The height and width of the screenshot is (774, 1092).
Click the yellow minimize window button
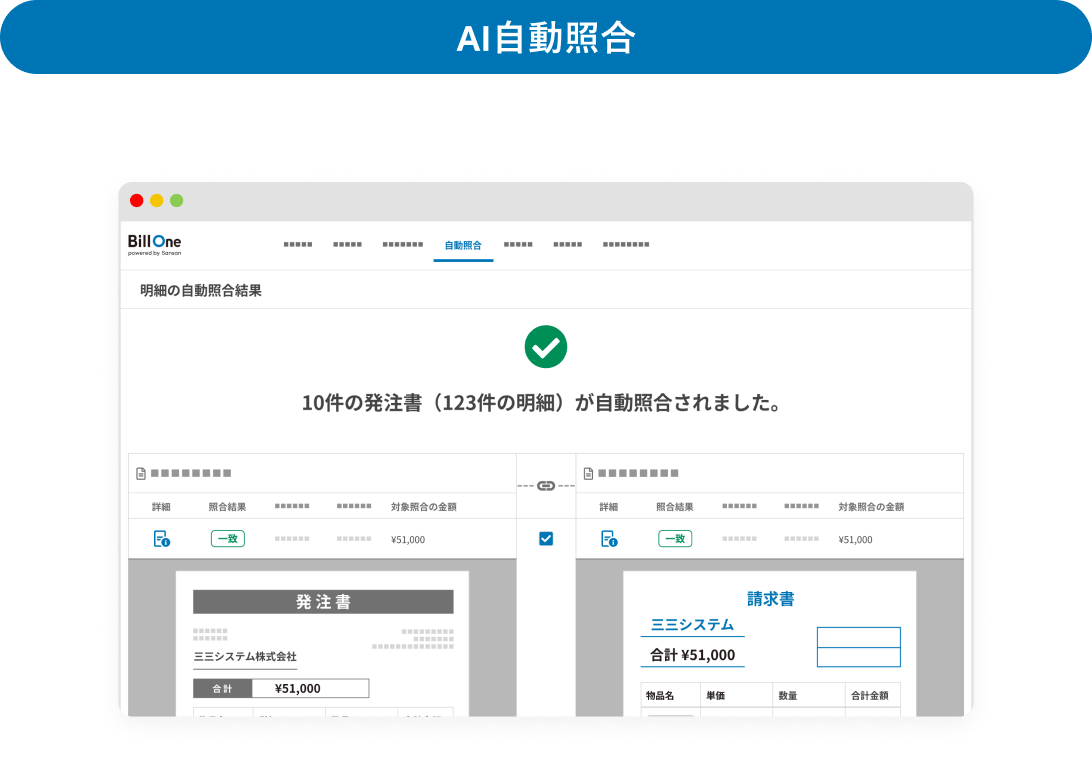(x=157, y=201)
